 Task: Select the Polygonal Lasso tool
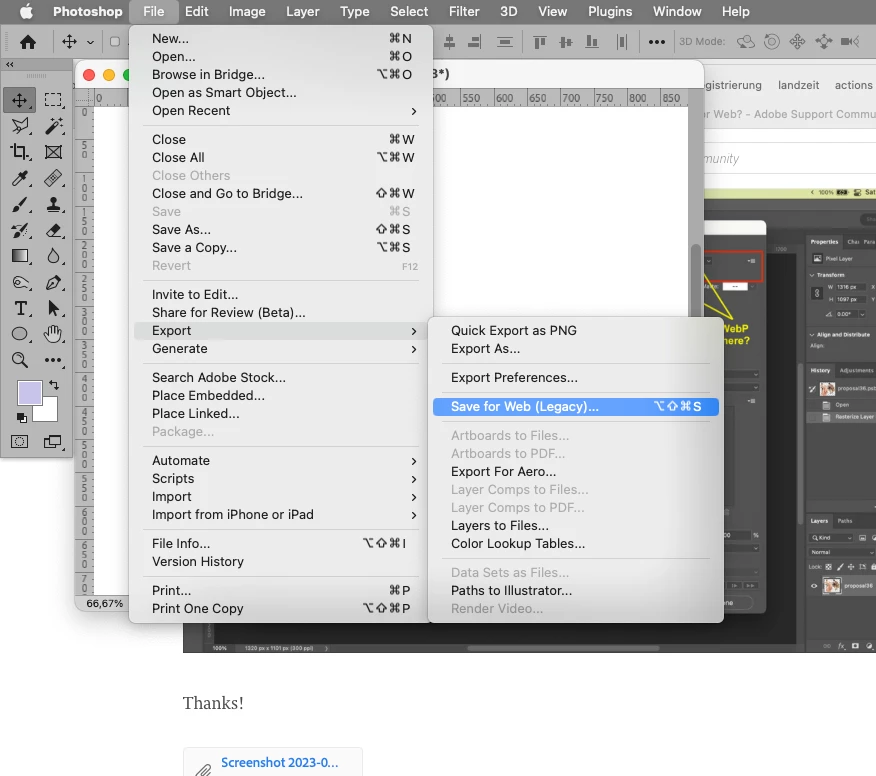click(20, 126)
